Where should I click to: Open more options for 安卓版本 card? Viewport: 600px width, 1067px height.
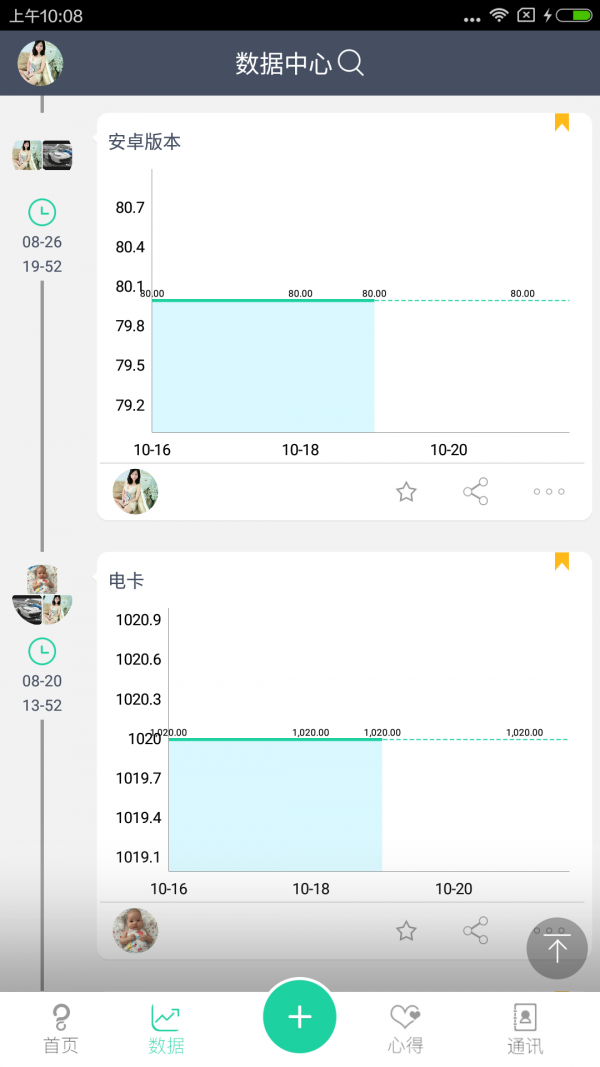pyautogui.click(x=549, y=491)
